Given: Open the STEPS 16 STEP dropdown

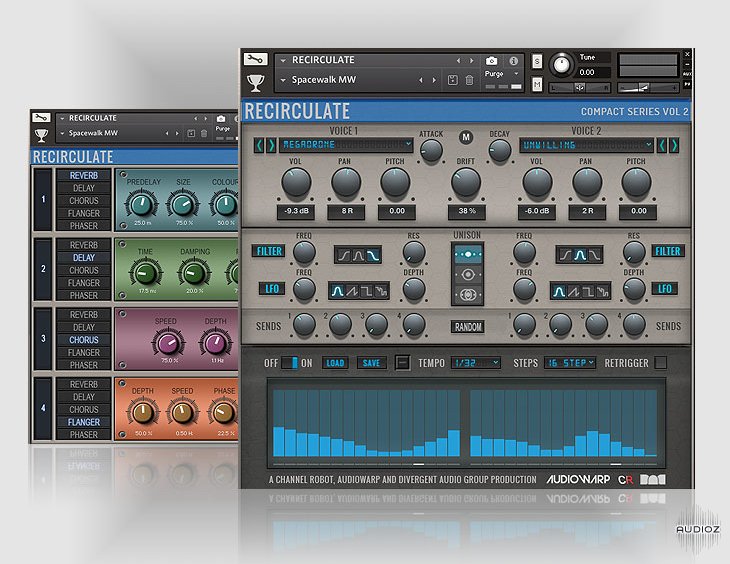Looking at the screenshot, I should tap(570, 362).
